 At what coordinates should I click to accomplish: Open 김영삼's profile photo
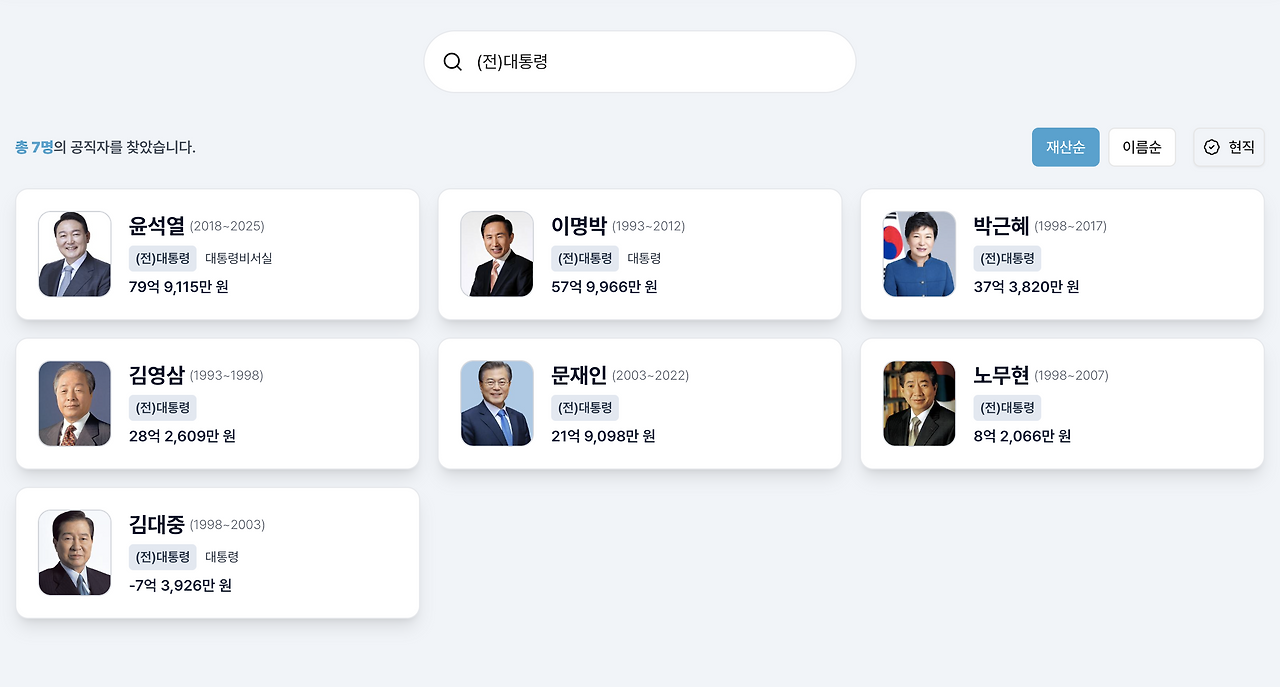point(75,403)
